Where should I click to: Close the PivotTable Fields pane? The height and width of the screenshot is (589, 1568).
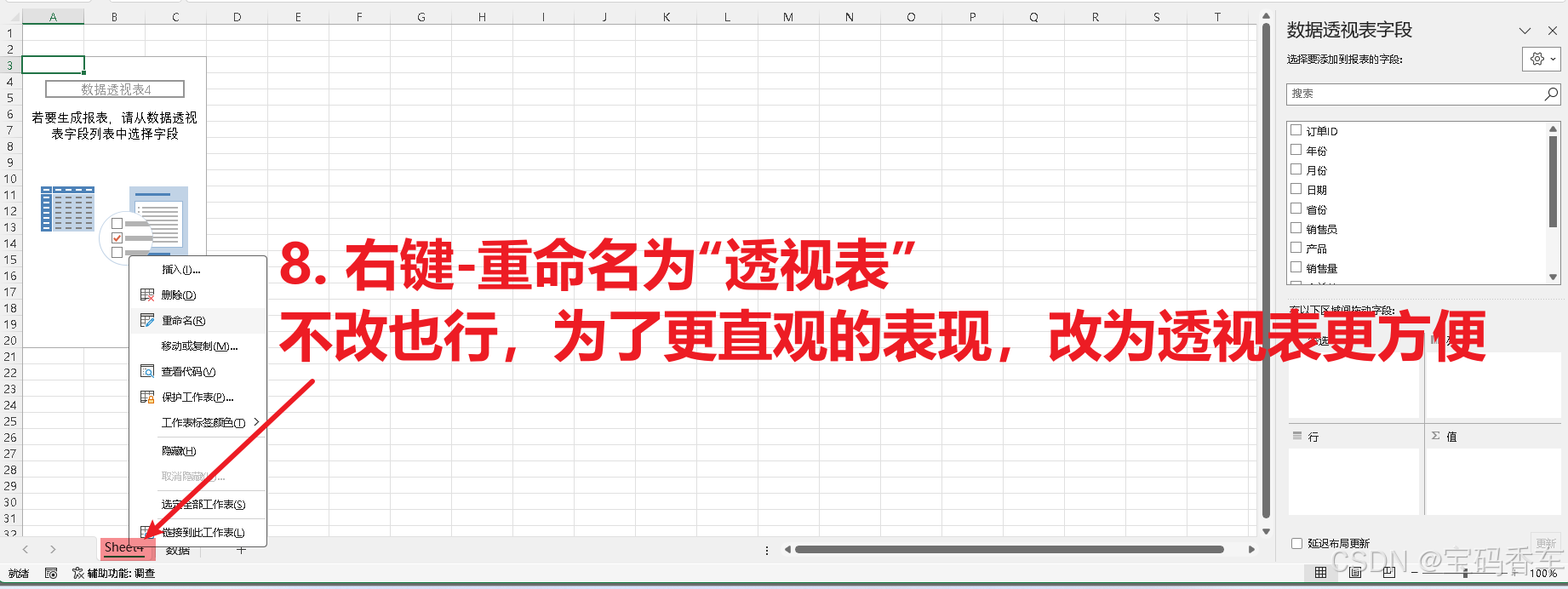[x=1552, y=31]
